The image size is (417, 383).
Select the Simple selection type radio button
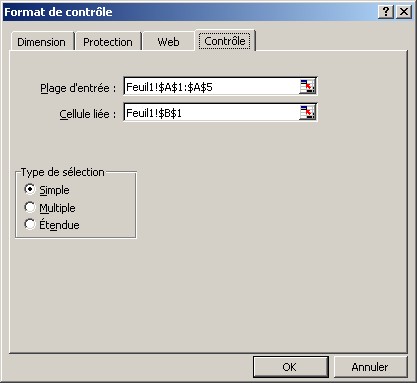coord(30,189)
